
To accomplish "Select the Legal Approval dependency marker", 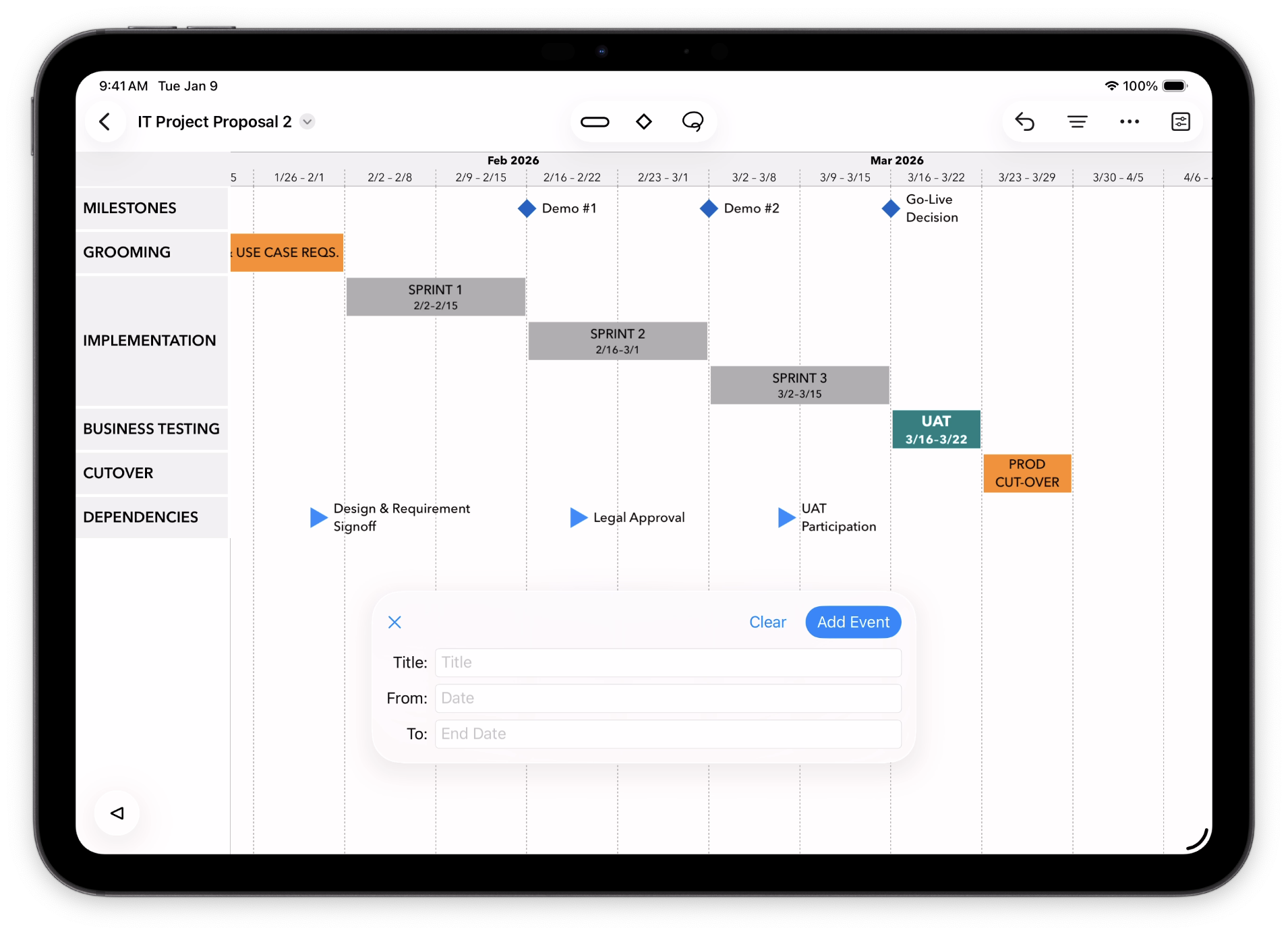I will point(579,518).
